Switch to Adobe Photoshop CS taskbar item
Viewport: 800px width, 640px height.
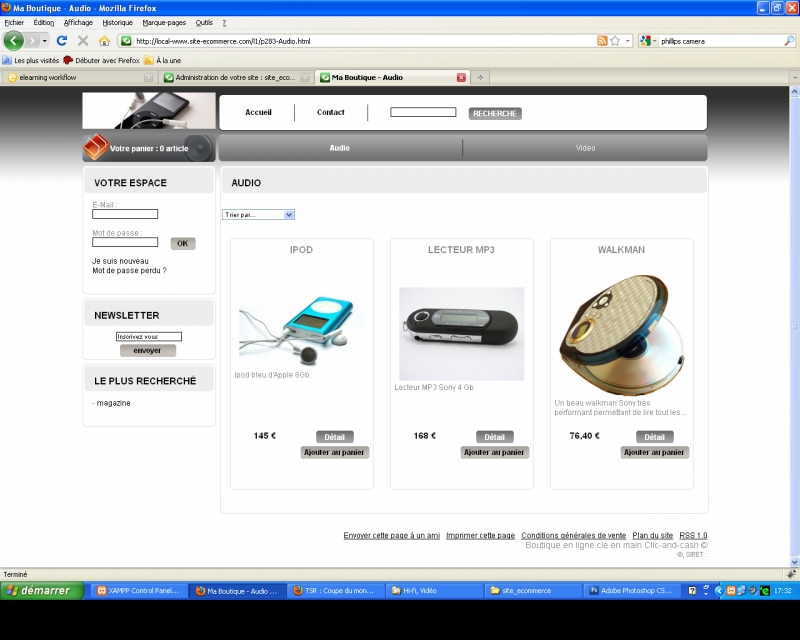[x=632, y=590]
